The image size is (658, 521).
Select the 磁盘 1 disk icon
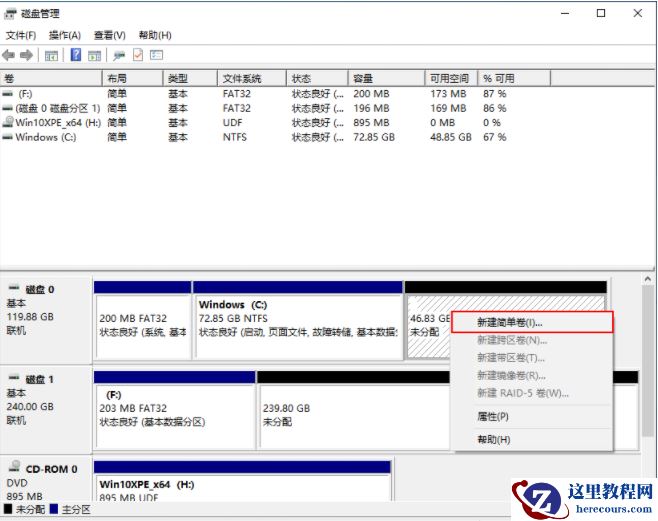click(x=14, y=378)
